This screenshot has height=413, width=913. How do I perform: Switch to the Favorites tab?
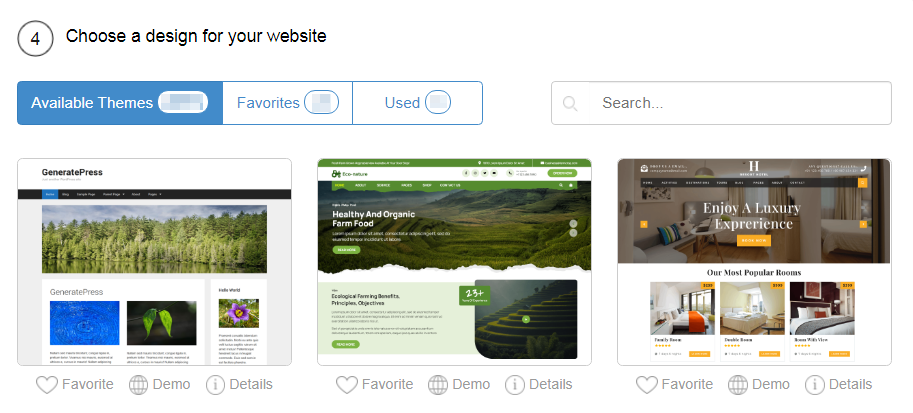(x=288, y=103)
